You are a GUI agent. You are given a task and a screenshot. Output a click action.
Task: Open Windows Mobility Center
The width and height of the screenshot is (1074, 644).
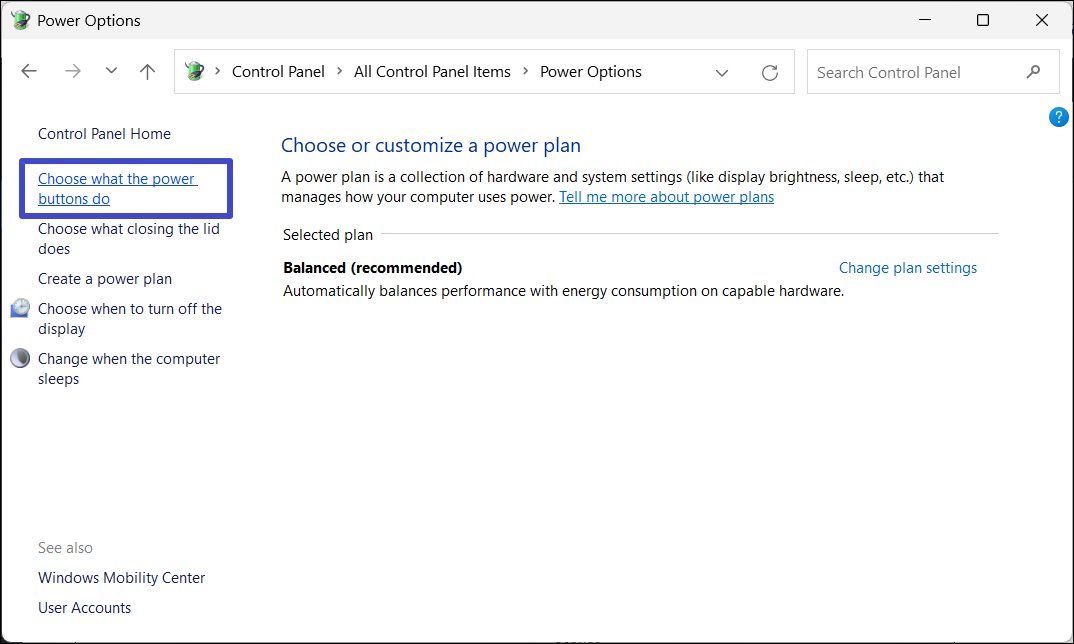[x=121, y=578]
